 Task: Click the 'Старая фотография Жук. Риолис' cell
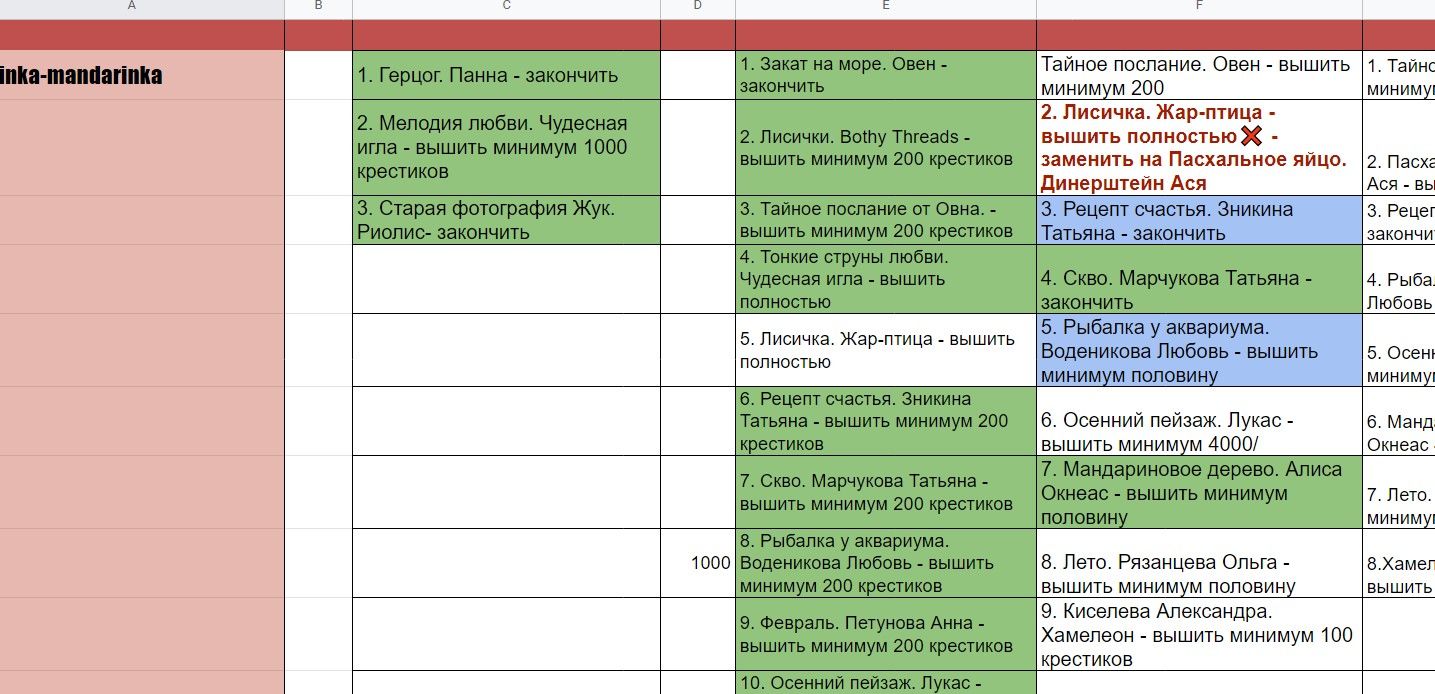tap(506, 220)
